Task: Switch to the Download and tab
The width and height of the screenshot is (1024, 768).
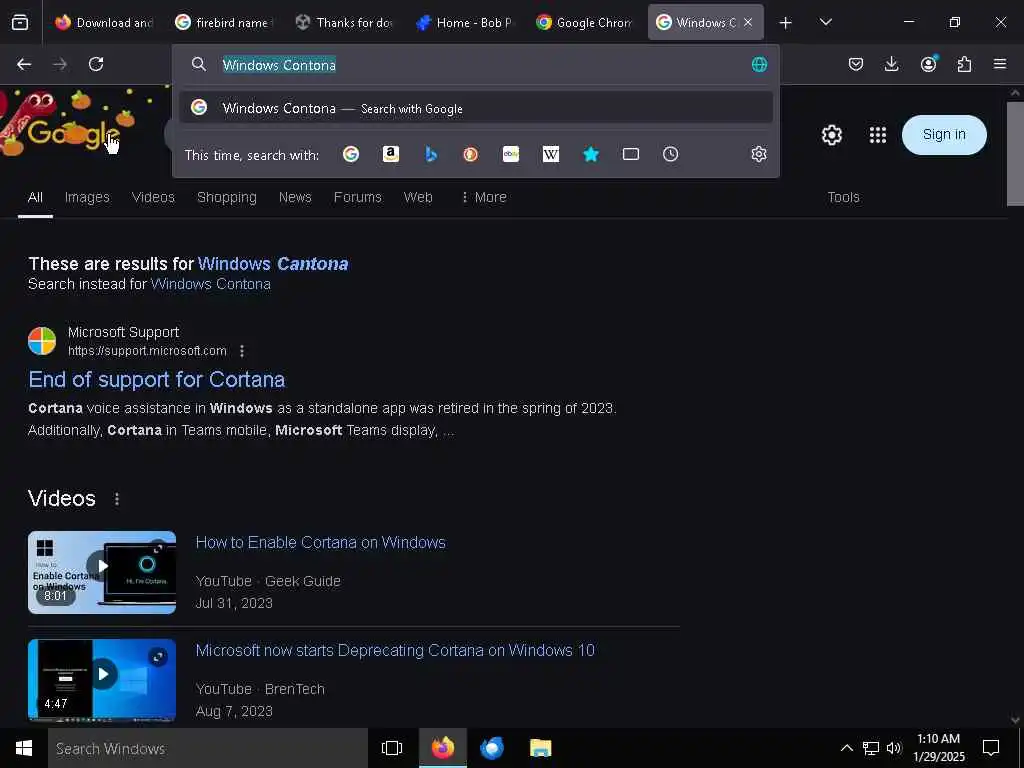Action: [103, 23]
